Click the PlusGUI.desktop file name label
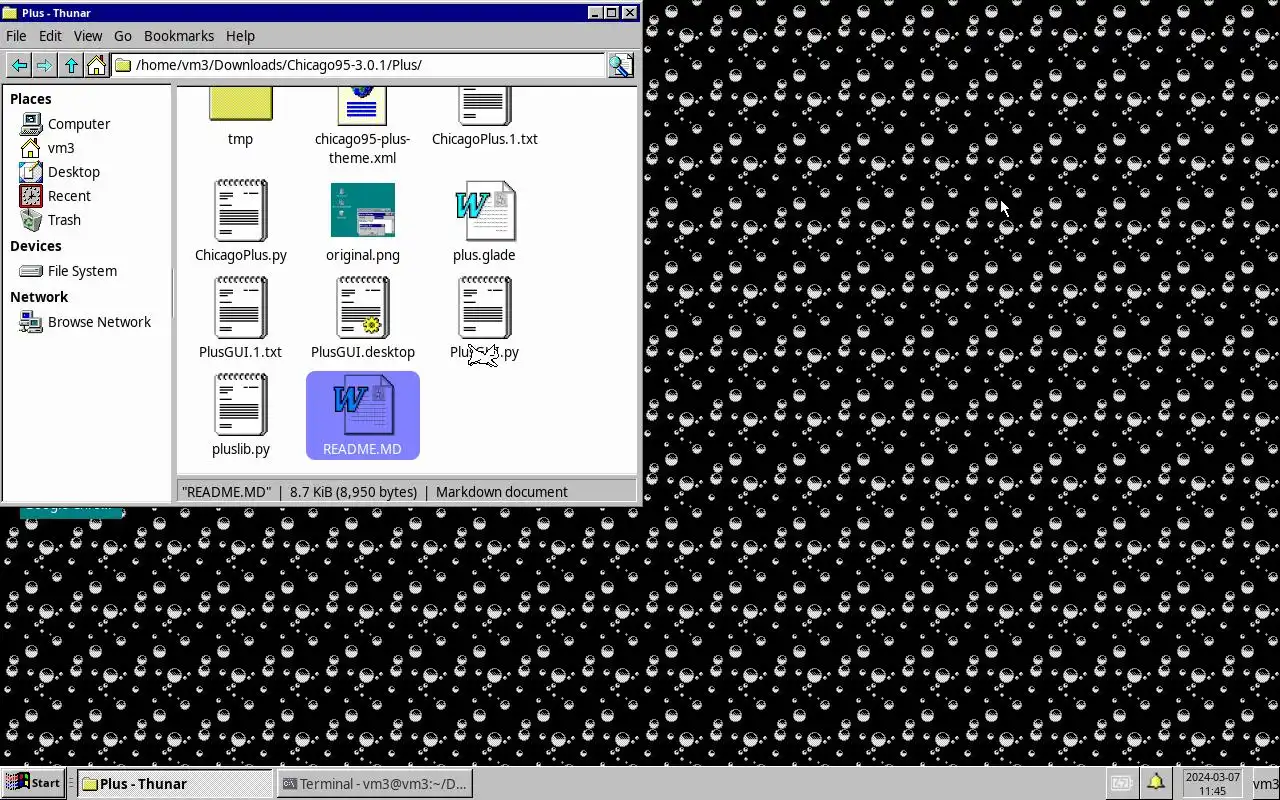 (x=363, y=352)
